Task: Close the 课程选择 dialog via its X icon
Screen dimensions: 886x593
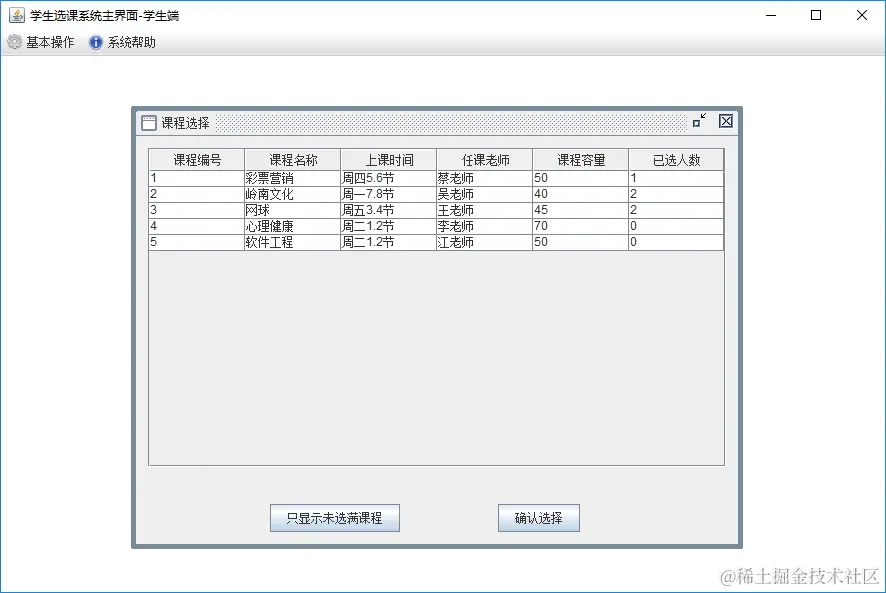Action: click(724, 120)
